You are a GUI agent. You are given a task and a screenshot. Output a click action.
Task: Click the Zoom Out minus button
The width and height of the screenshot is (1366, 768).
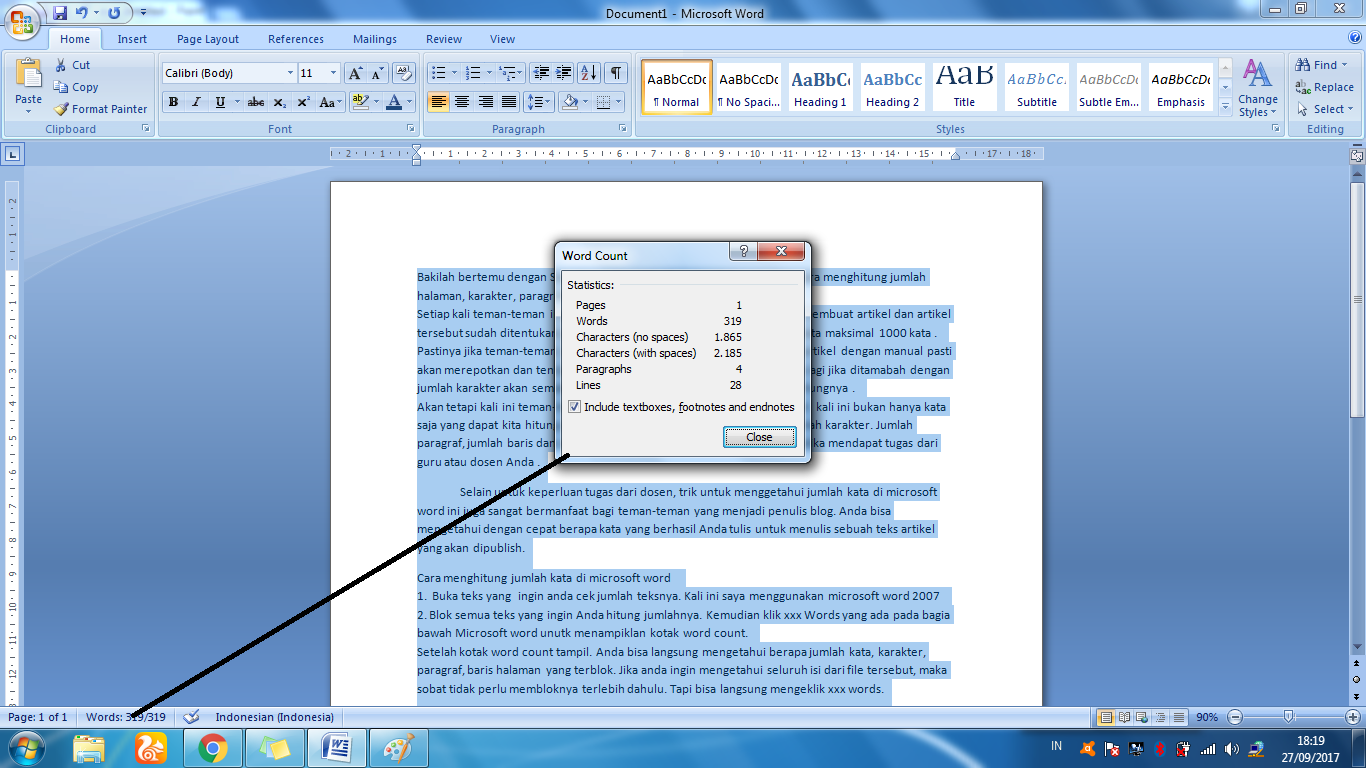pyautogui.click(x=1235, y=717)
